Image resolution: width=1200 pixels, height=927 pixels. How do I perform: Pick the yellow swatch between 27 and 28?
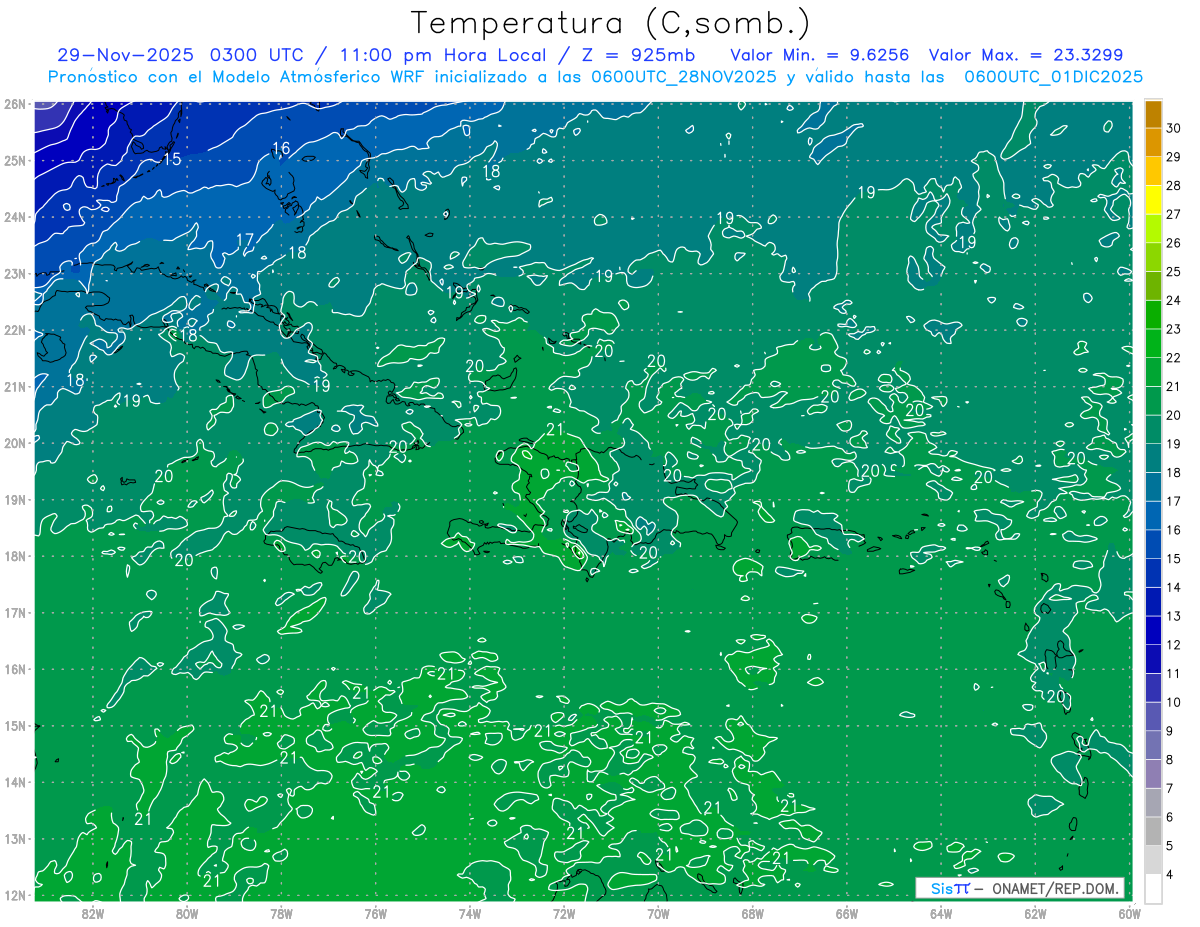coord(1153,199)
